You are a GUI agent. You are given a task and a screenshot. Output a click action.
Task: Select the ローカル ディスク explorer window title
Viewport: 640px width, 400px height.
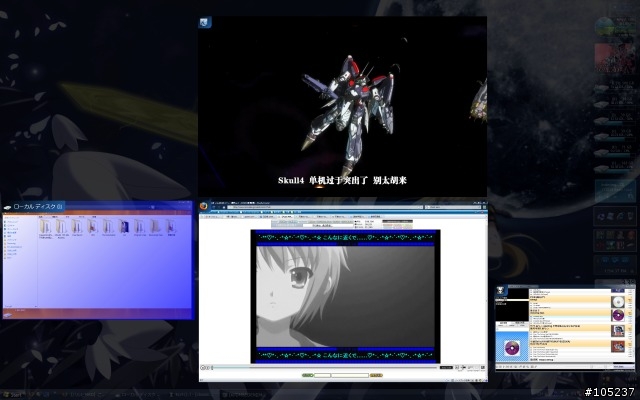(38, 207)
